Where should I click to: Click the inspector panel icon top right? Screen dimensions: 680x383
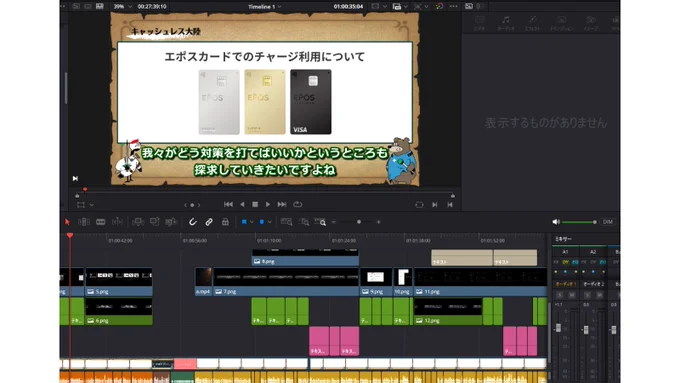coord(469,6)
